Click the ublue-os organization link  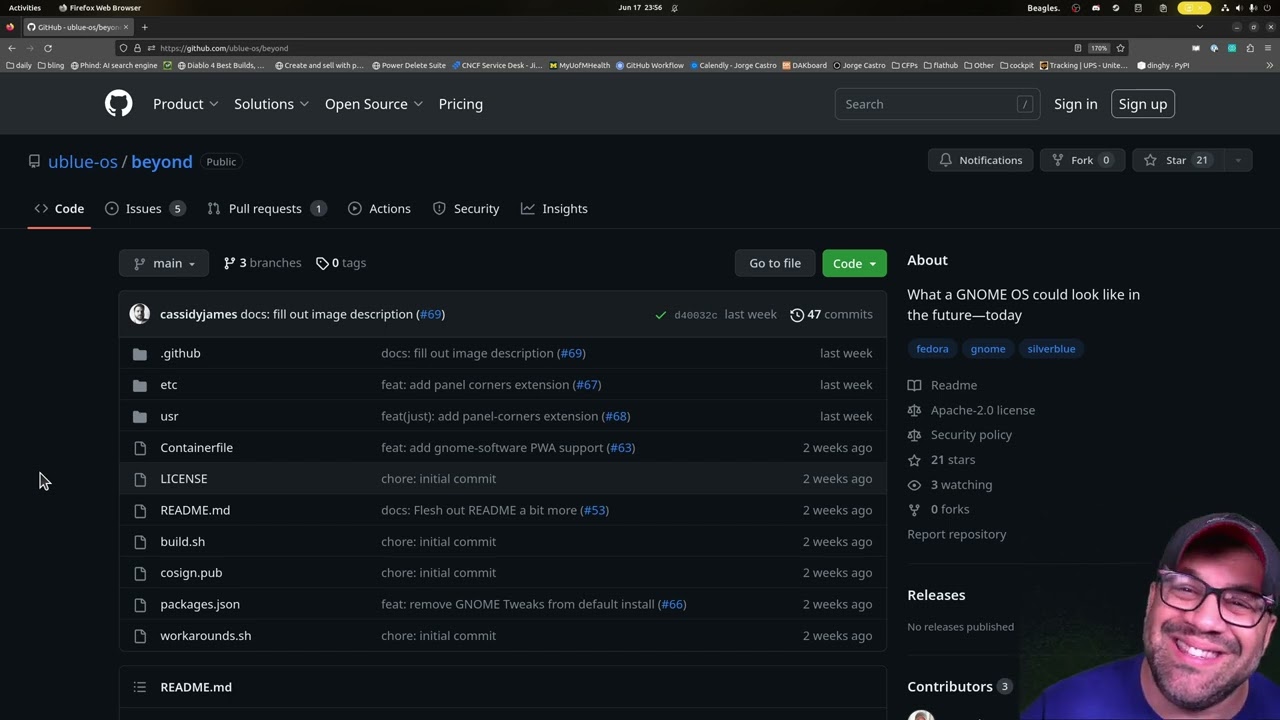click(83, 162)
